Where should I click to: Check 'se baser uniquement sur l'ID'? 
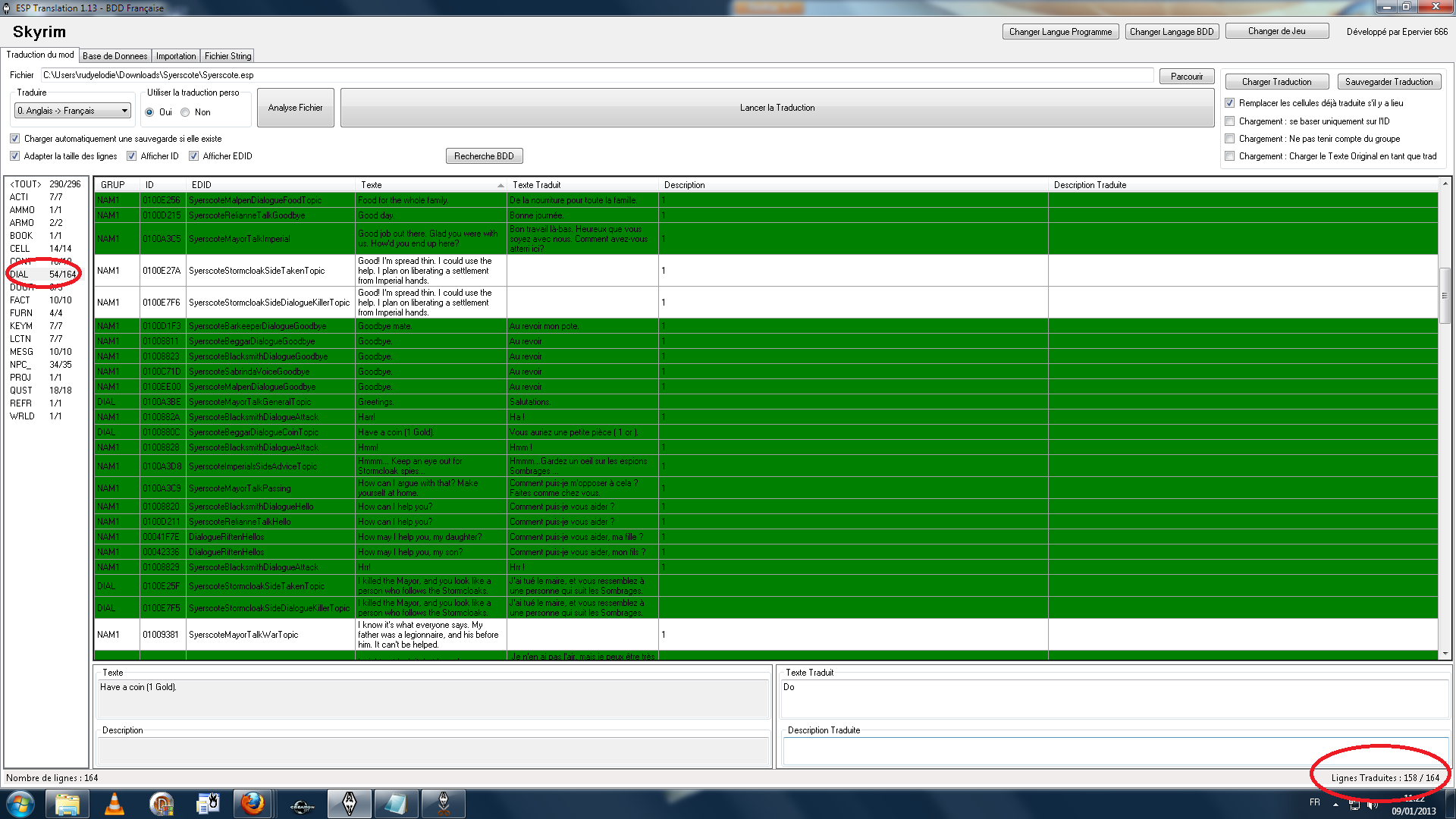tap(1230, 121)
